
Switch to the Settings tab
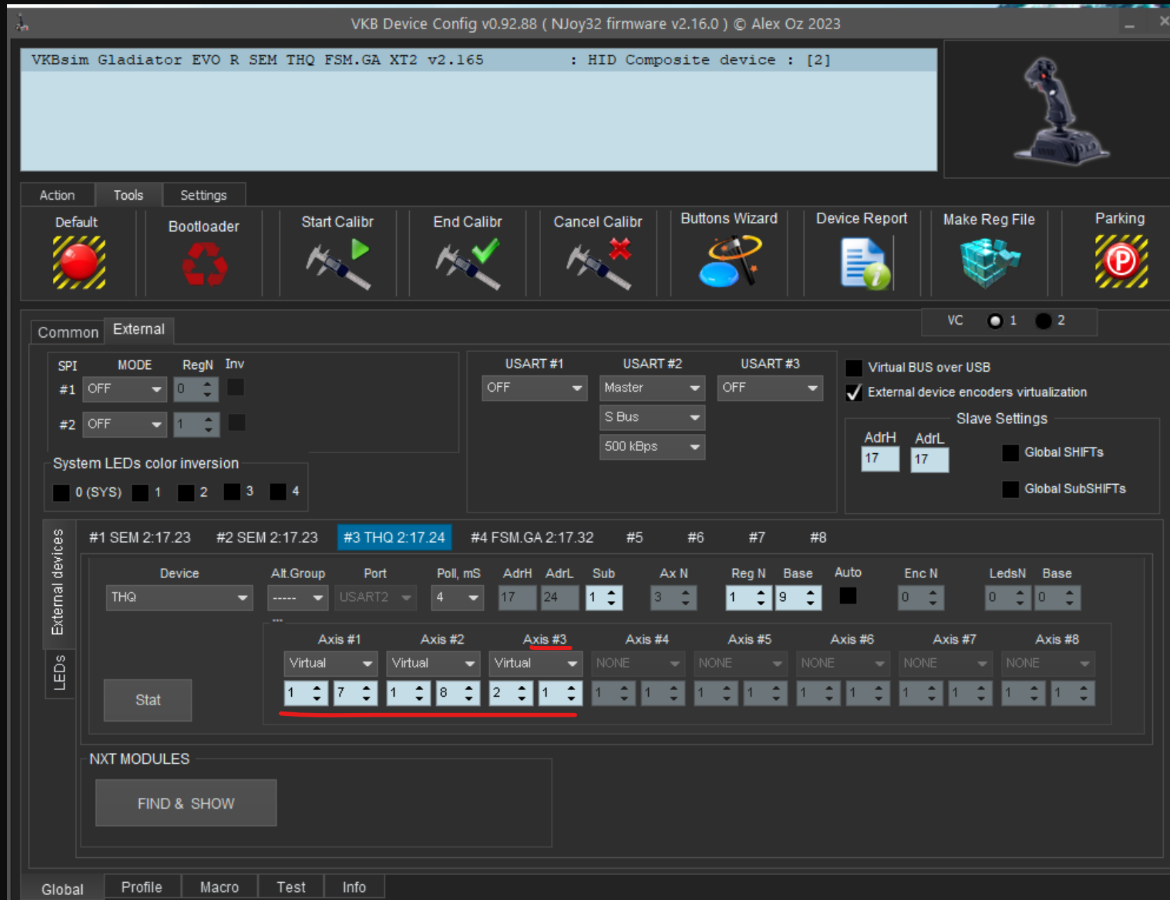[204, 195]
